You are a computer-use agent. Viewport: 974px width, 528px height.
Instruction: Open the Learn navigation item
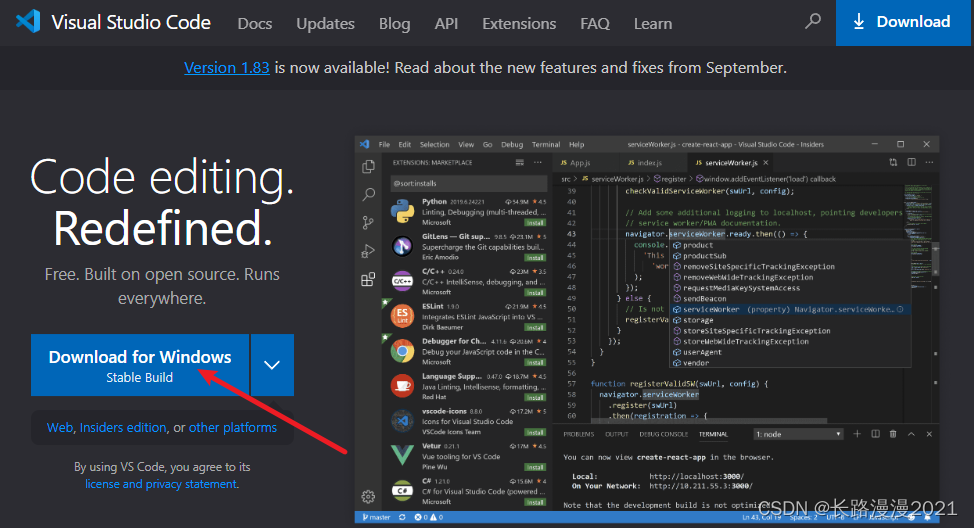[x=653, y=24]
